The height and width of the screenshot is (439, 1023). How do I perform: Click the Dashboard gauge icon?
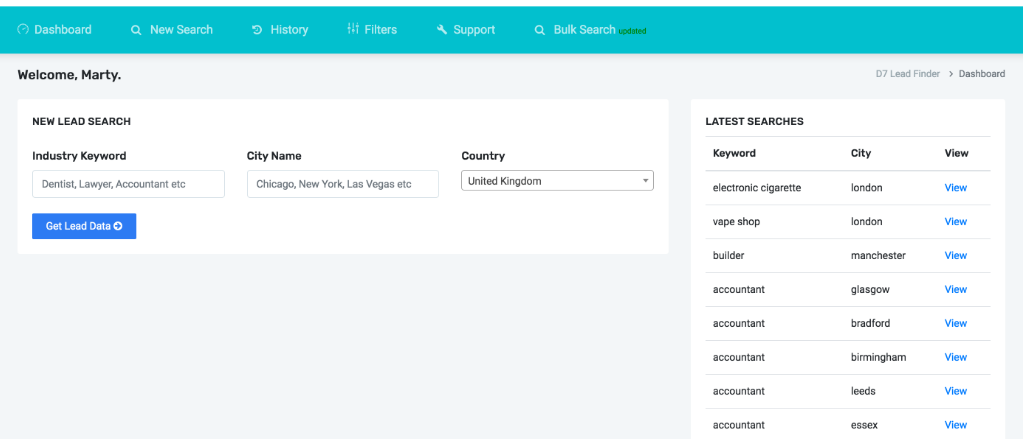coord(23,30)
